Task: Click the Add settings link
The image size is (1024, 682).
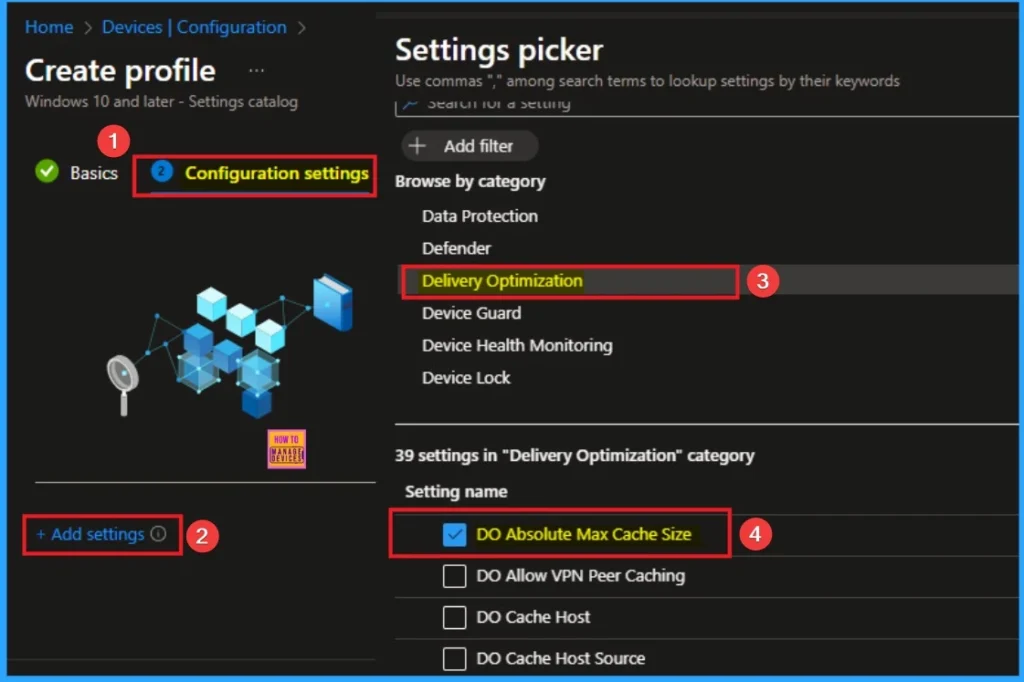Action: (x=96, y=534)
